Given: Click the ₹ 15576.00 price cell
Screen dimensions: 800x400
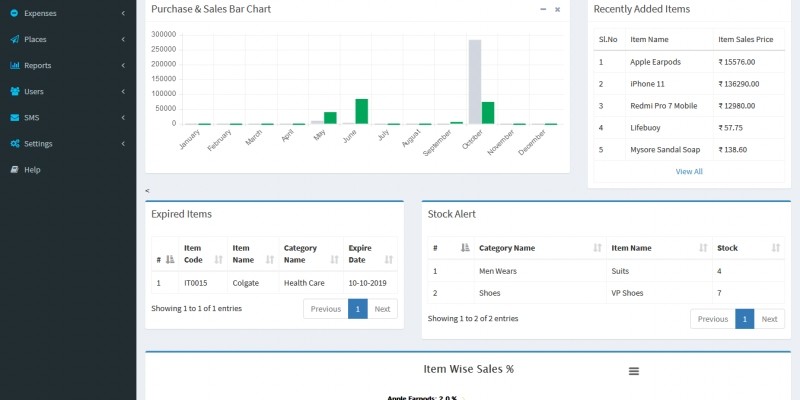Looking at the screenshot, I should pyautogui.click(x=748, y=62).
